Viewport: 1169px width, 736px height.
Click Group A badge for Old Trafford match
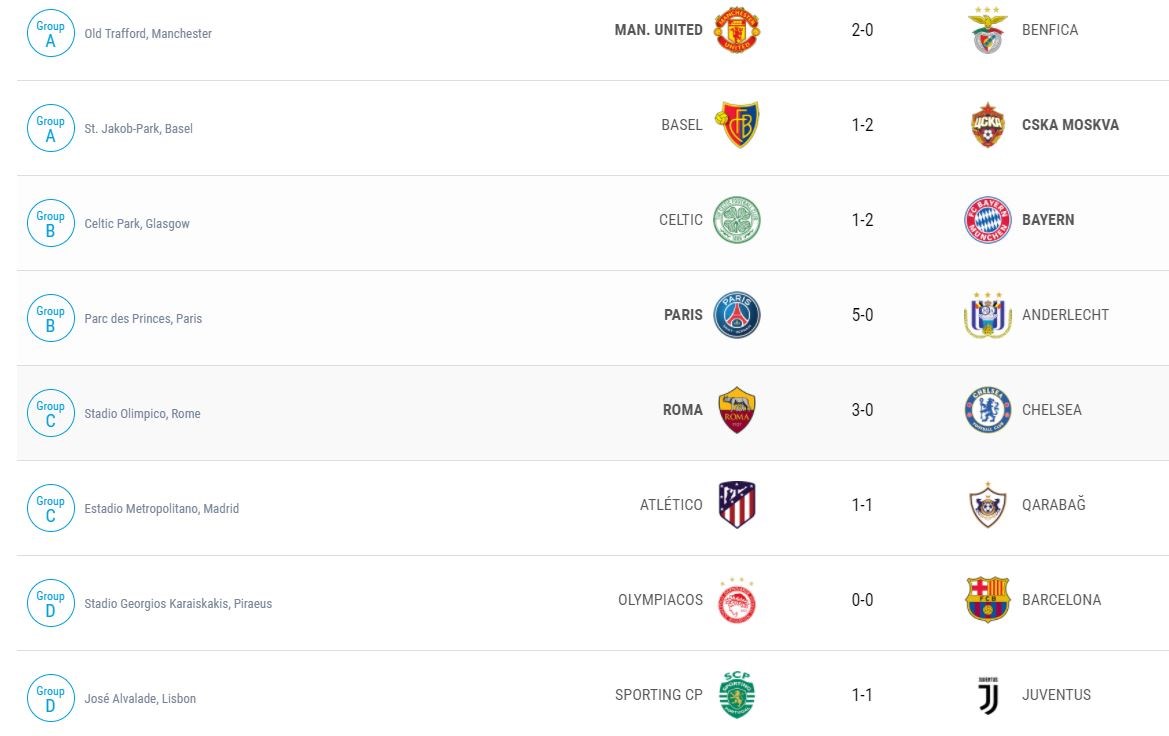[x=50, y=33]
